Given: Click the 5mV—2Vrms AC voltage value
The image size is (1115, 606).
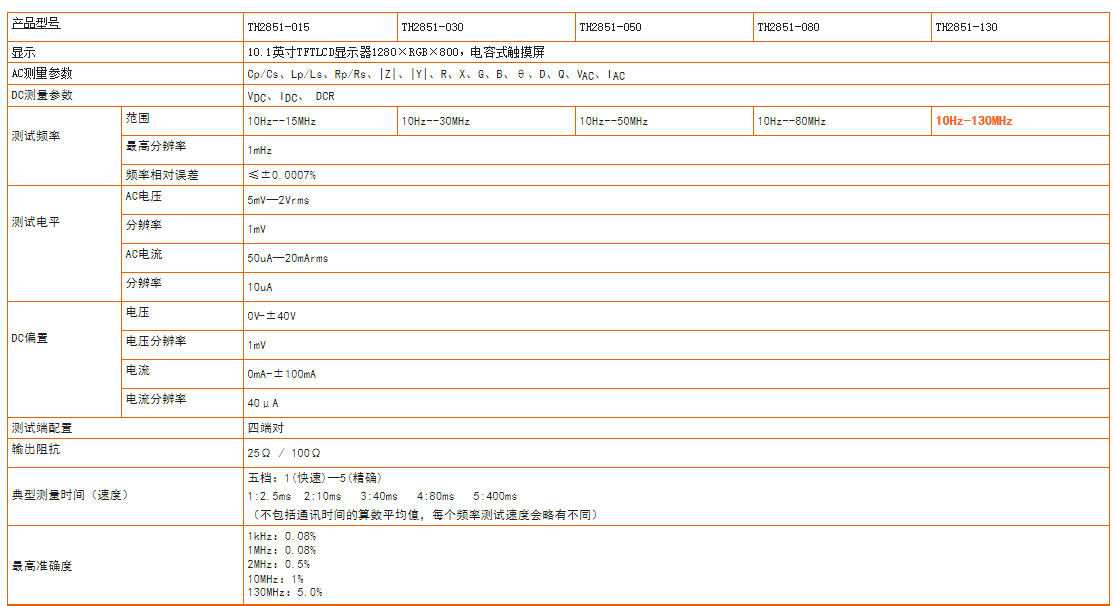Looking at the screenshot, I should point(278,201).
